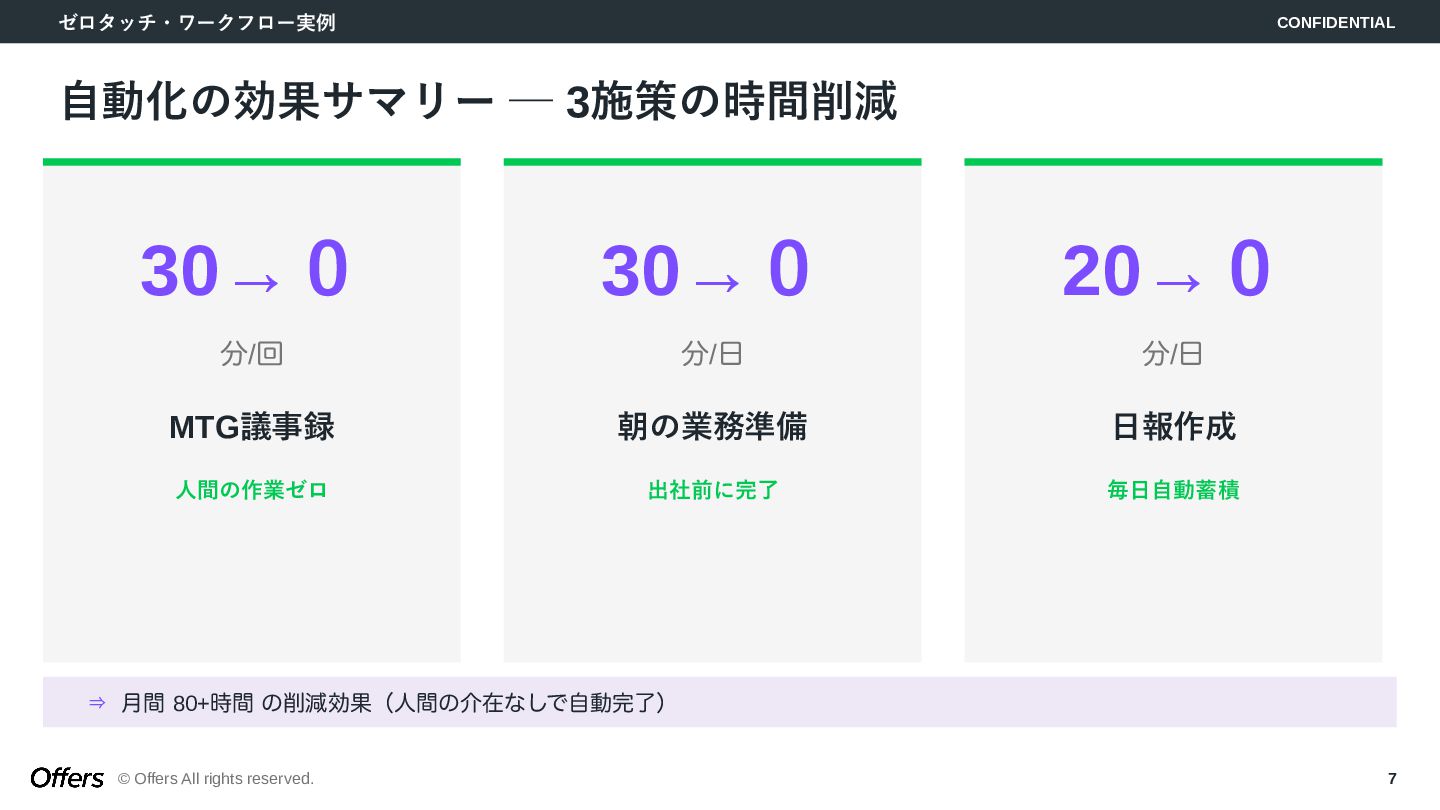Click the copyright text in footer

pyautogui.click(x=216, y=779)
